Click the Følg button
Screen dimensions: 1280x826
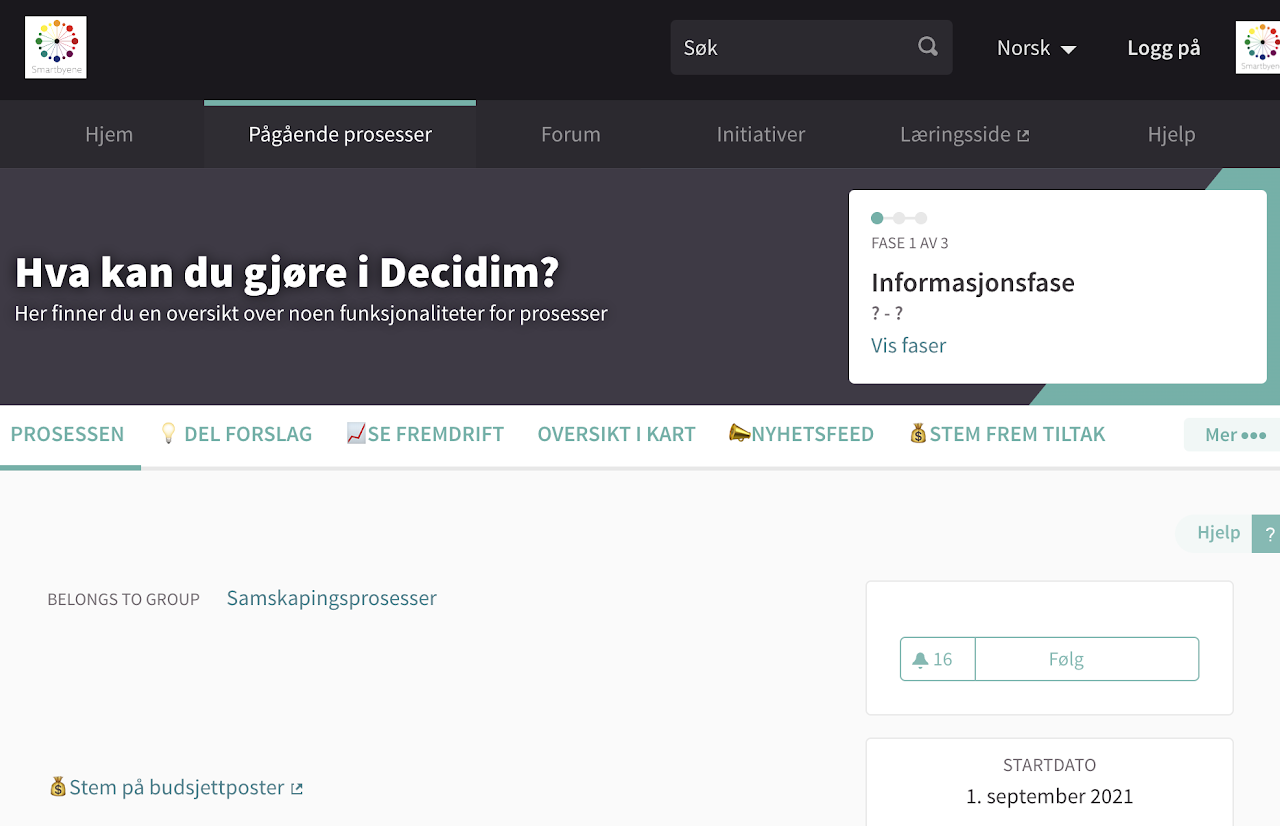[1087, 659]
